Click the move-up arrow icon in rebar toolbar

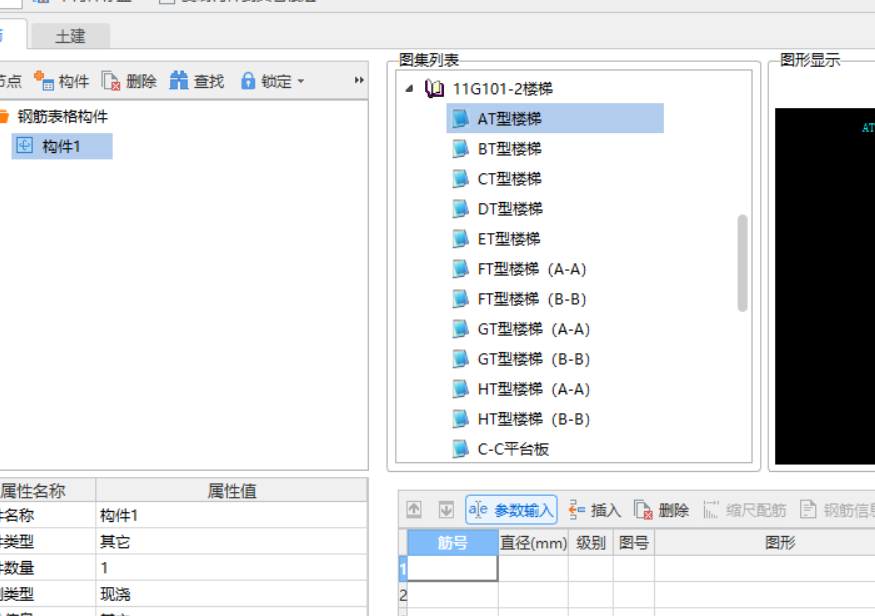click(414, 509)
